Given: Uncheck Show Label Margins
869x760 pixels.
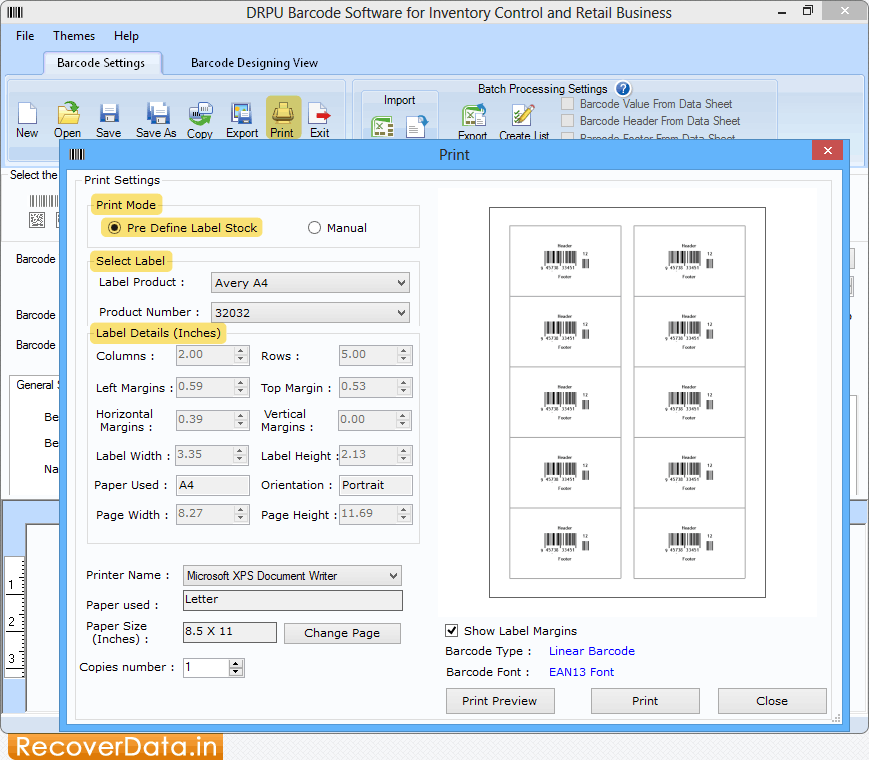Looking at the screenshot, I should [x=452, y=630].
